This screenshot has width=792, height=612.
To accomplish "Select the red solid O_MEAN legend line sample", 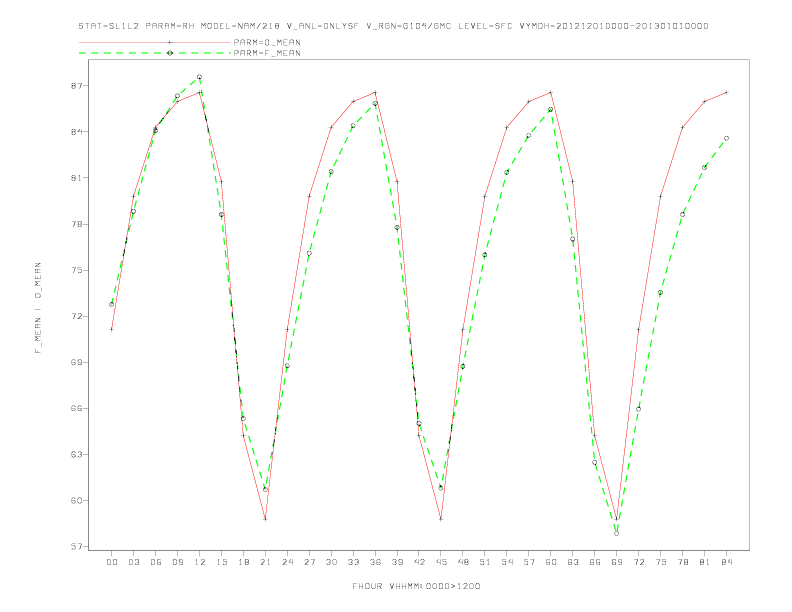I will click(155, 42).
